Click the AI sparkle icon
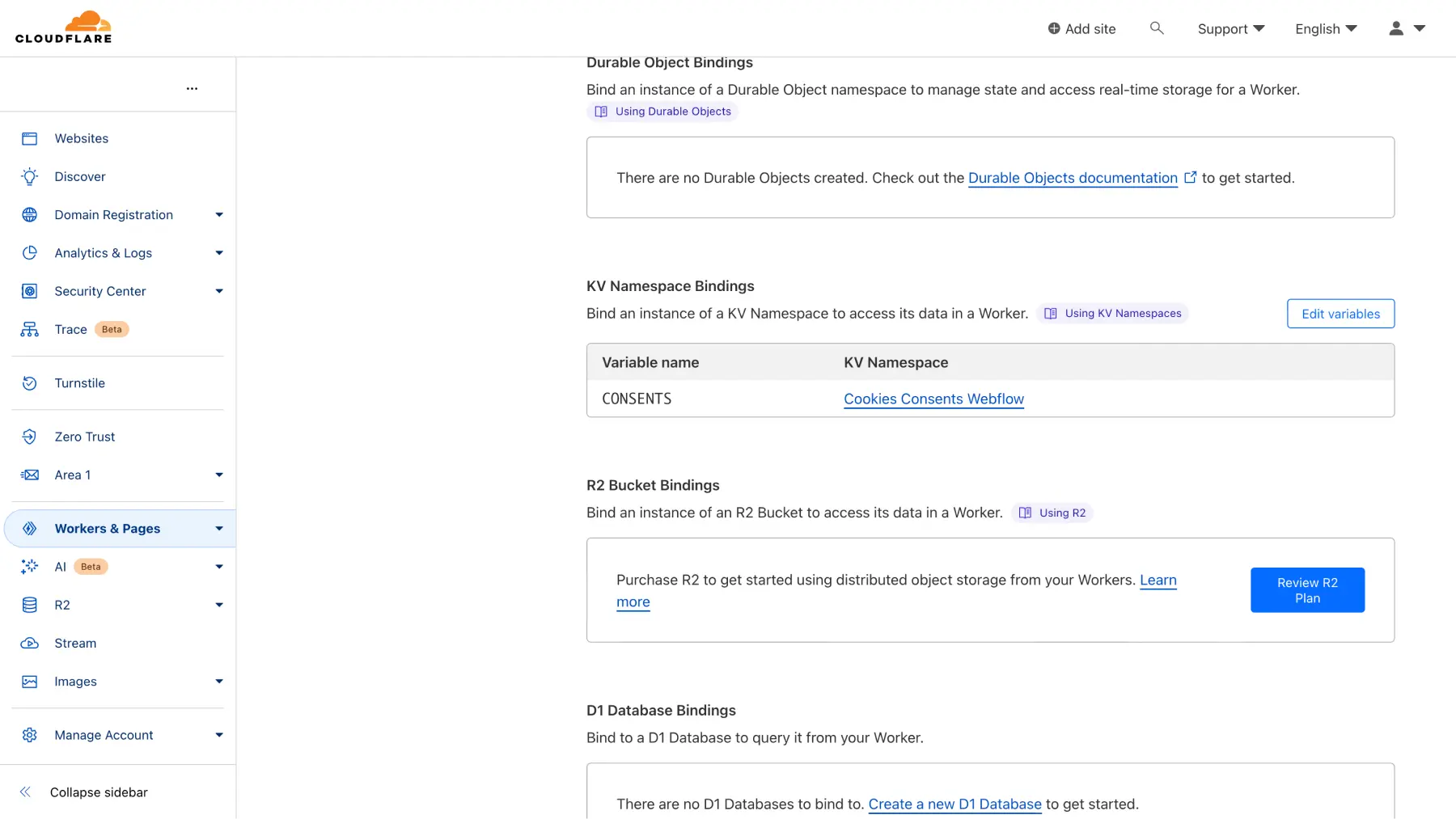 point(30,567)
